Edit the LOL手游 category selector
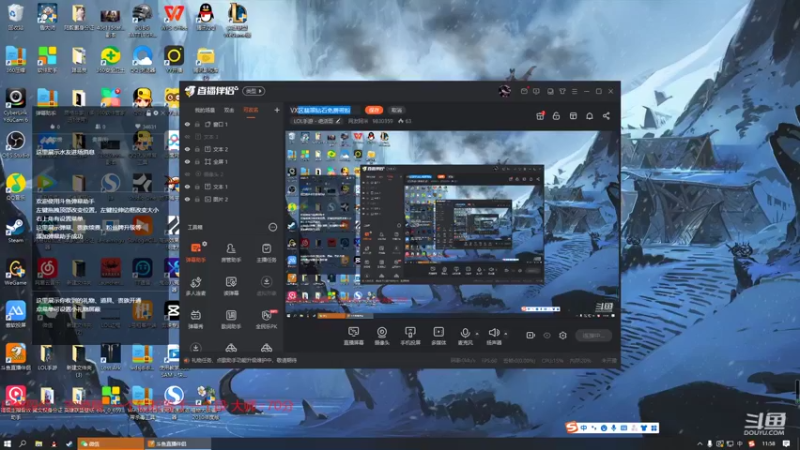Viewport: 800px width, 450px height. pos(317,121)
